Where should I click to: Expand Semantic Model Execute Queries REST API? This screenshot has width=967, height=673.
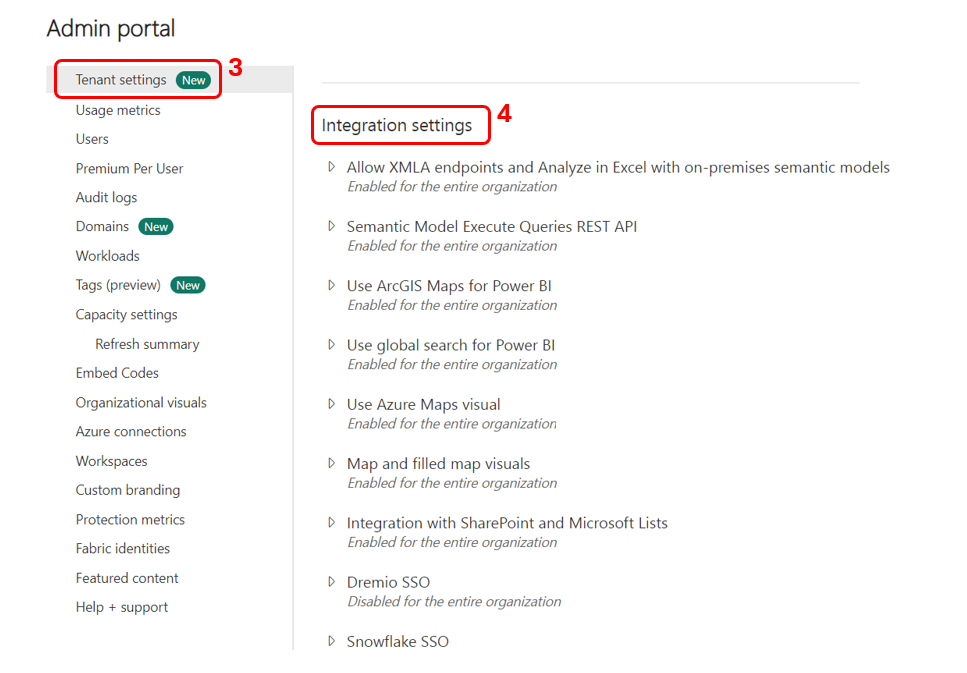pyautogui.click(x=332, y=226)
